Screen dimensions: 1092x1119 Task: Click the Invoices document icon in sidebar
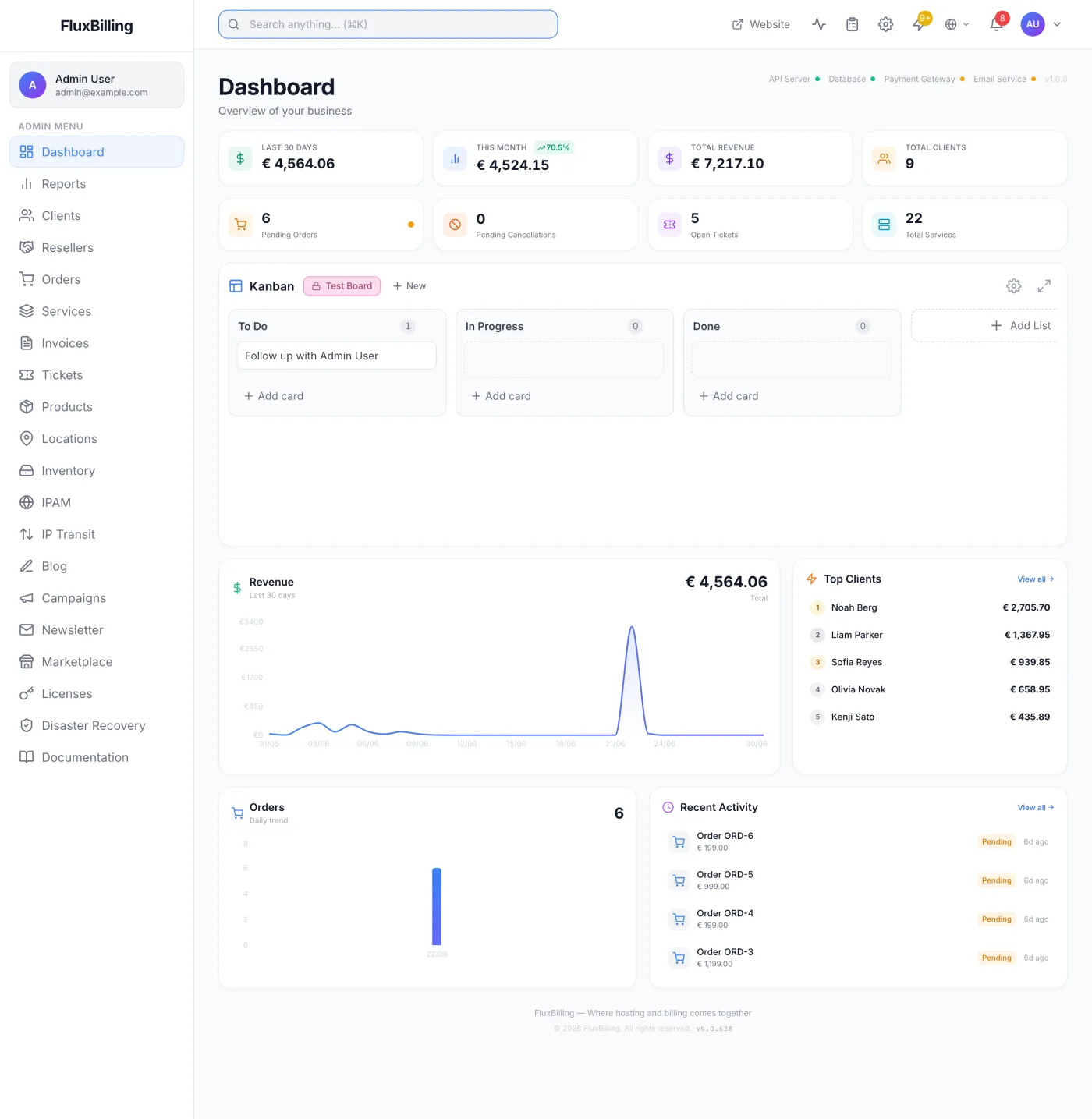pyautogui.click(x=27, y=343)
